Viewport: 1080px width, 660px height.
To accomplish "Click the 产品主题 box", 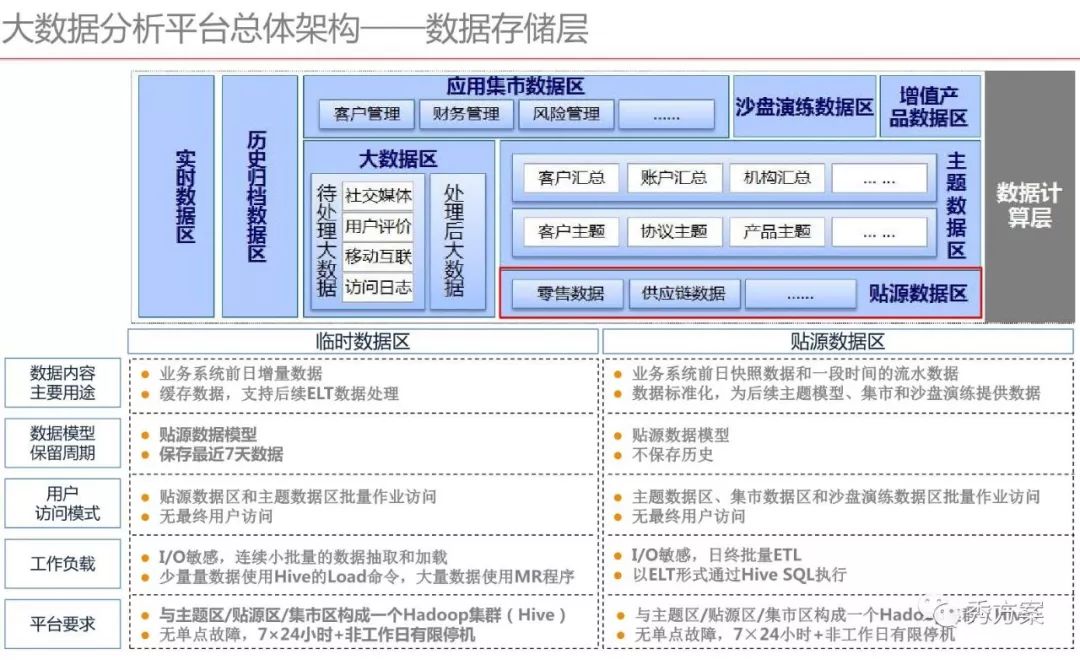I will click(777, 231).
